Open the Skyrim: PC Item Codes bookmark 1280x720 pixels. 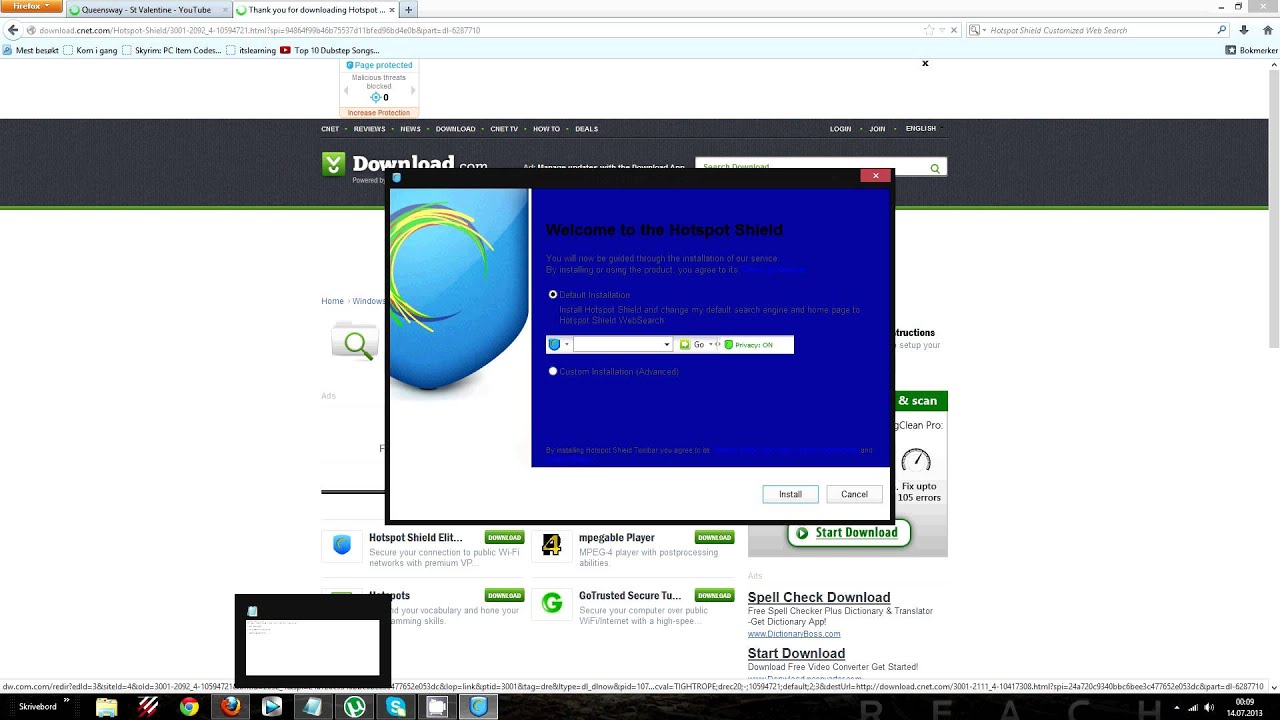point(172,50)
